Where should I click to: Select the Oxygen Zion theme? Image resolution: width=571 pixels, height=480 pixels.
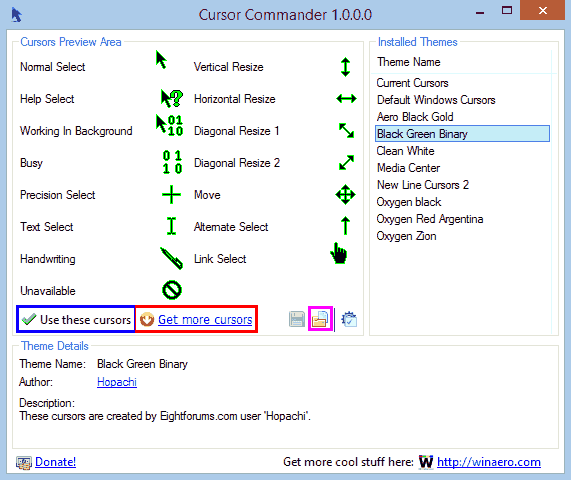pyautogui.click(x=462, y=236)
